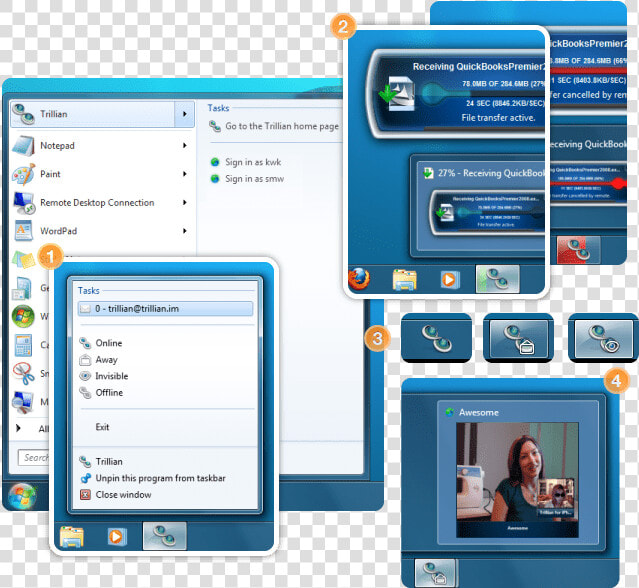Click the Trillian online status taskbar icon
The width and height of the screenshot is (639, 588).
436,338
